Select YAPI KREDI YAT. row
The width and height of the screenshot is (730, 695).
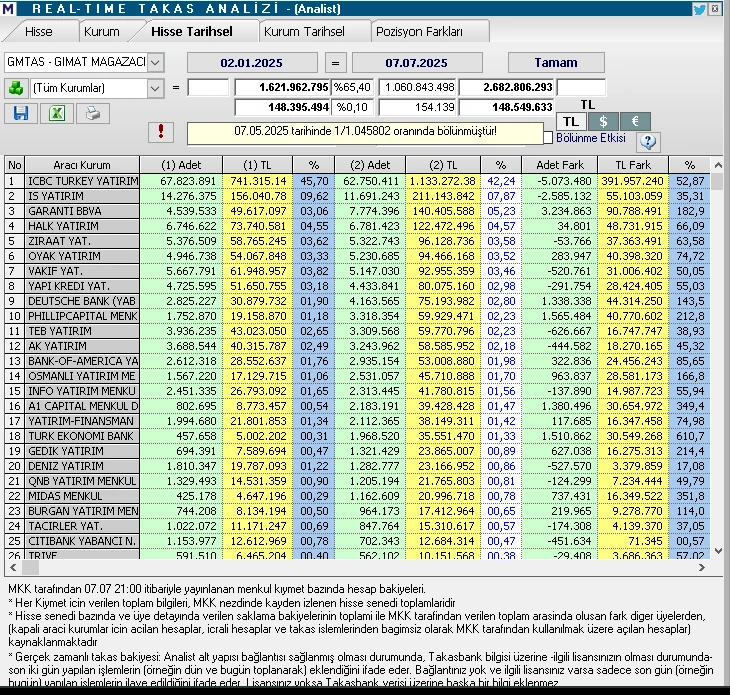(x=358, y=286)
